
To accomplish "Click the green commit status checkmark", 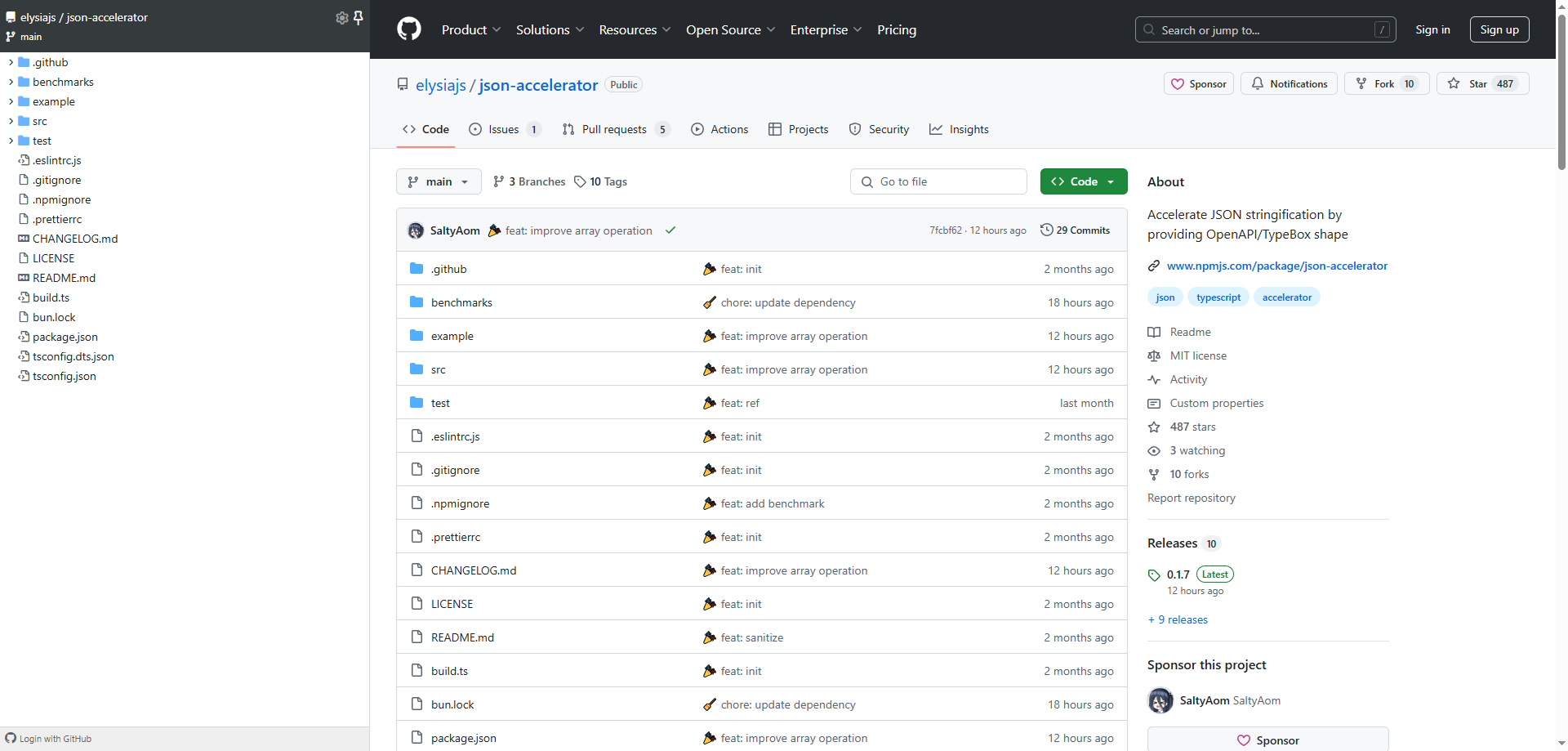I will point(670,230).
